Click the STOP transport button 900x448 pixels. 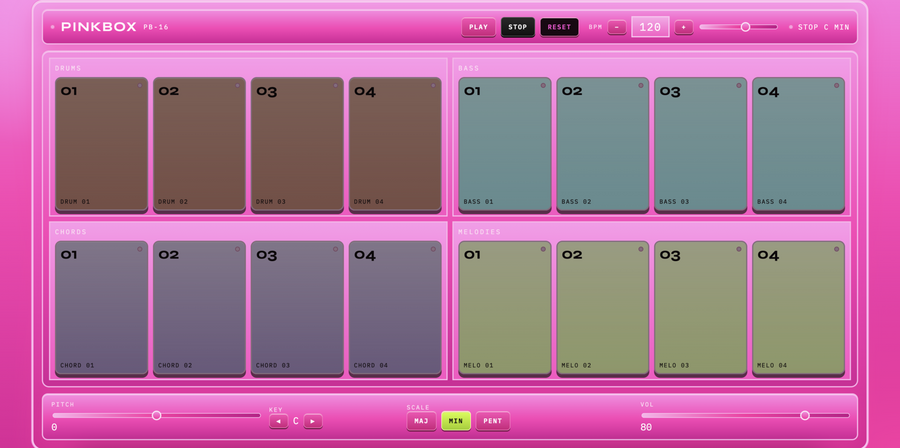point(517,27)
